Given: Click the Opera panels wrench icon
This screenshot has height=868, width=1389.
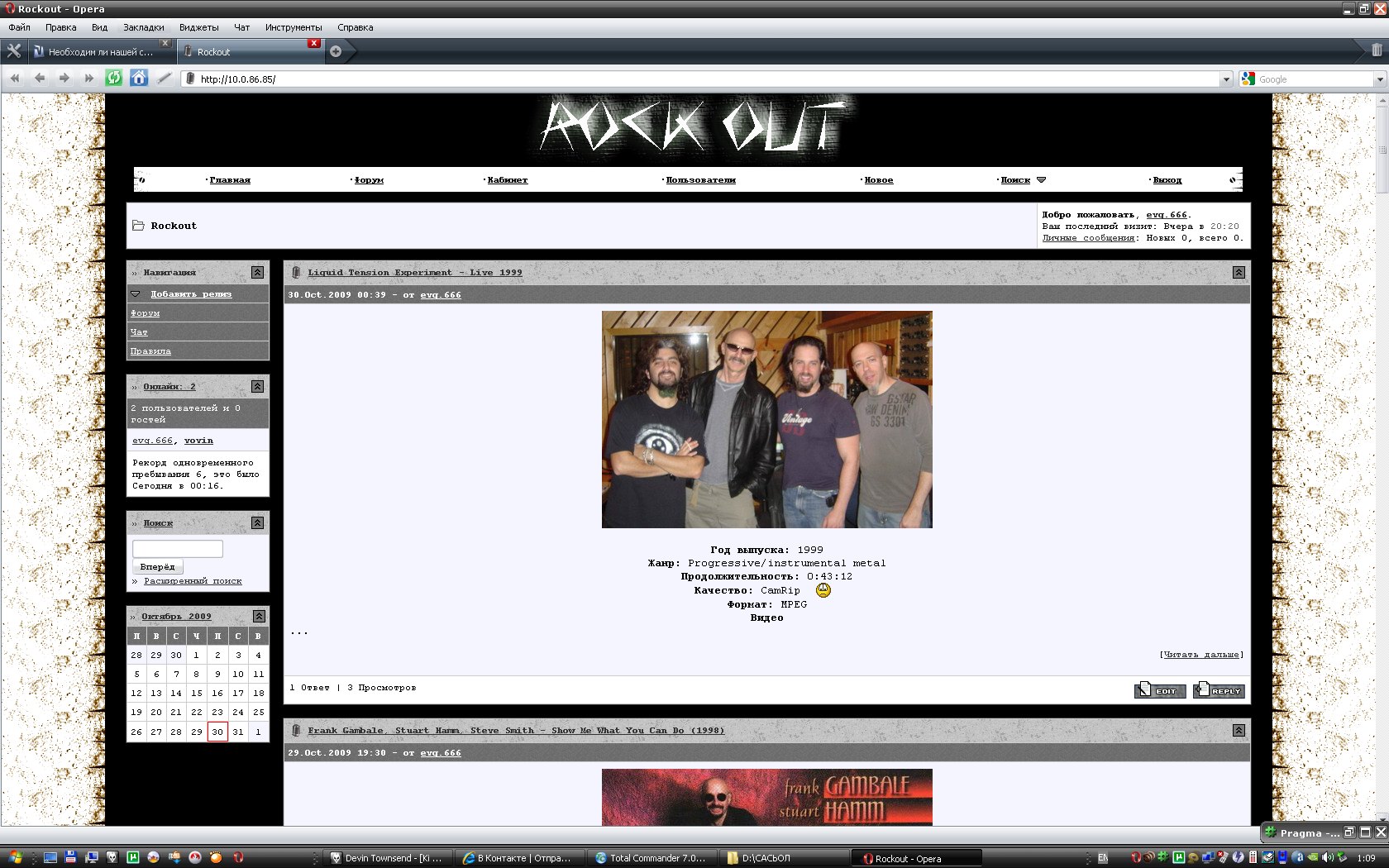Looking at the screenshot, I should coord(13,51).
